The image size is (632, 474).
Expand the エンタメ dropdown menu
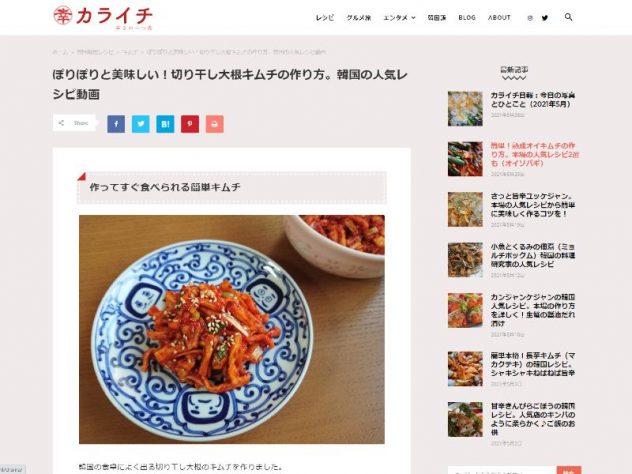pyautogui.click(x=399, y=18)
